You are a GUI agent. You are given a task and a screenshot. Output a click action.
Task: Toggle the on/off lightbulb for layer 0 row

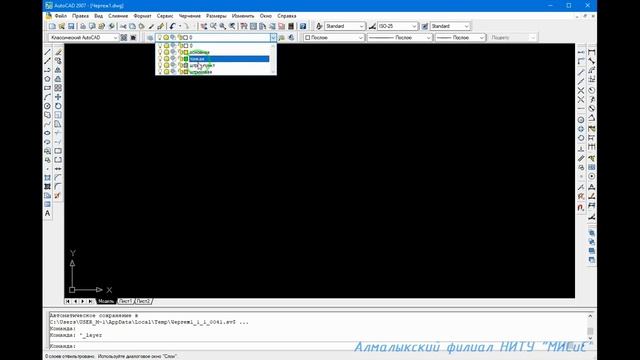pos(160,46)
